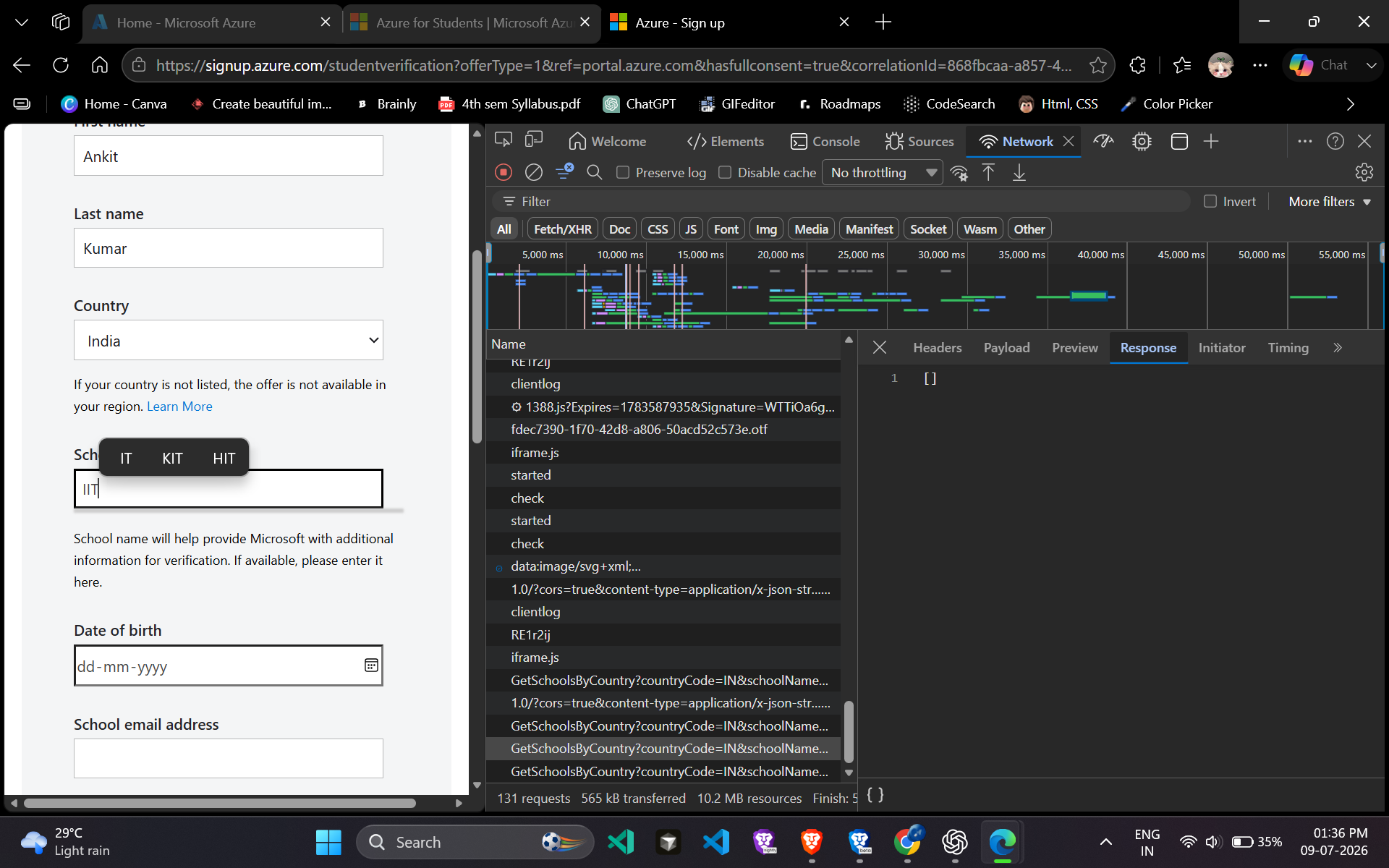
Task: Open the Application tool icon
Action: 1179,141
